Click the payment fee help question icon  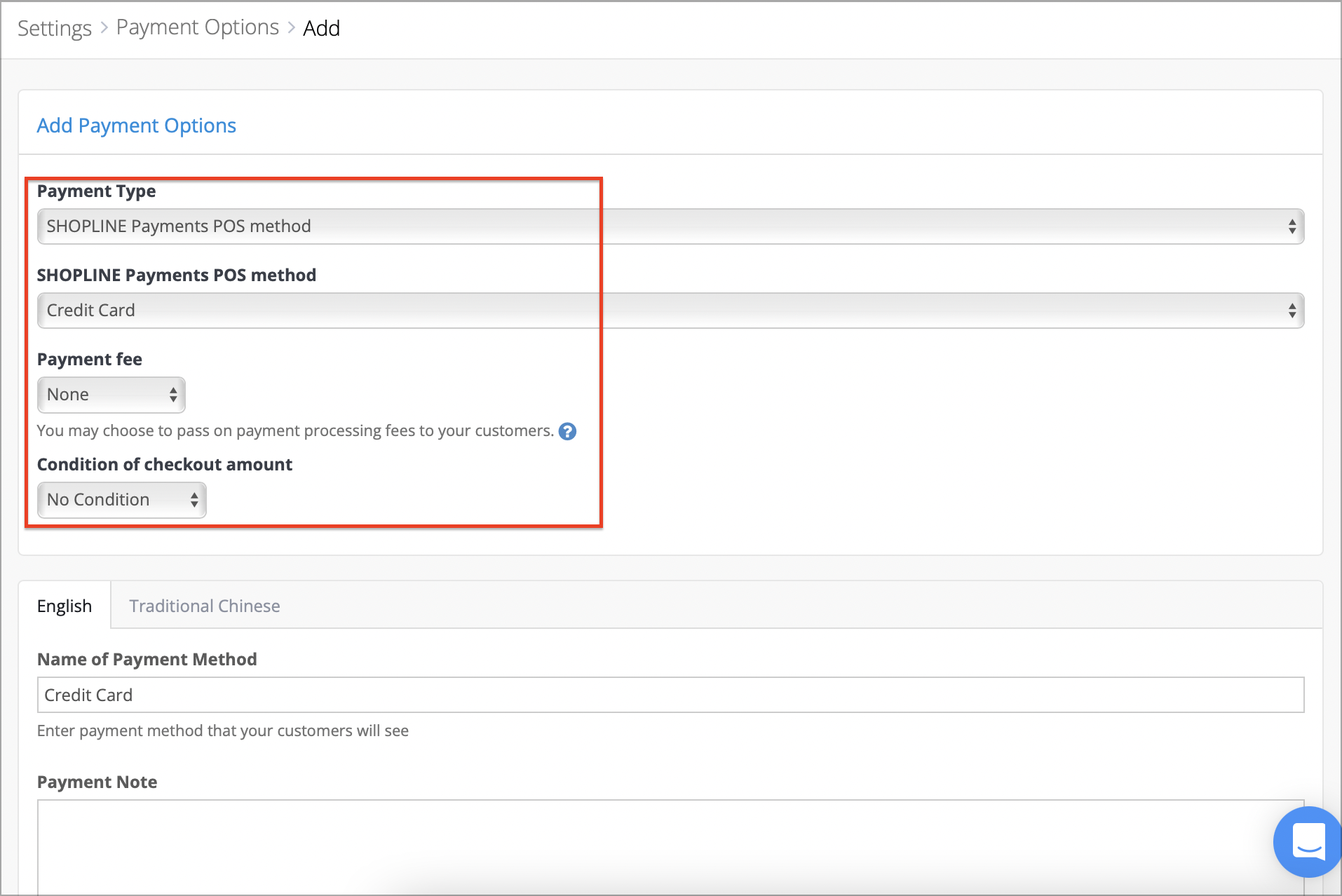[567, 431]
